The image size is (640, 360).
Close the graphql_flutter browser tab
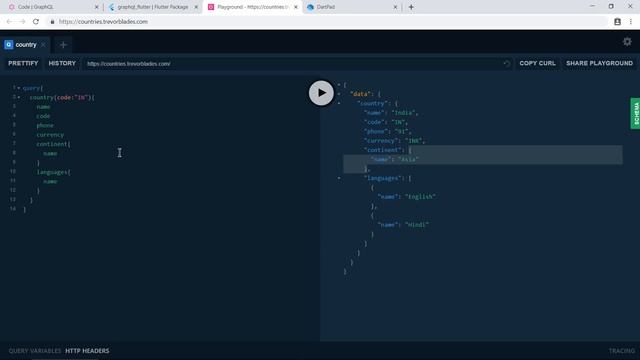pos(196,7)
